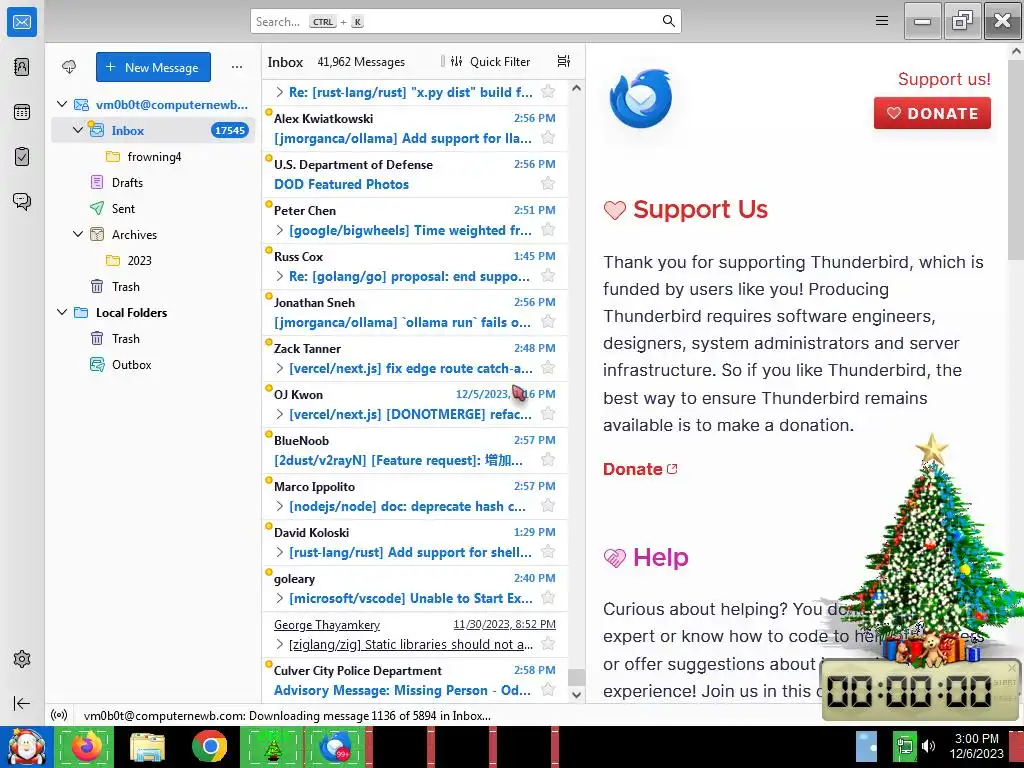Screen dimensions: 1024x768
Task: Open Firefox from the taskbar
Action: (86, 746)
